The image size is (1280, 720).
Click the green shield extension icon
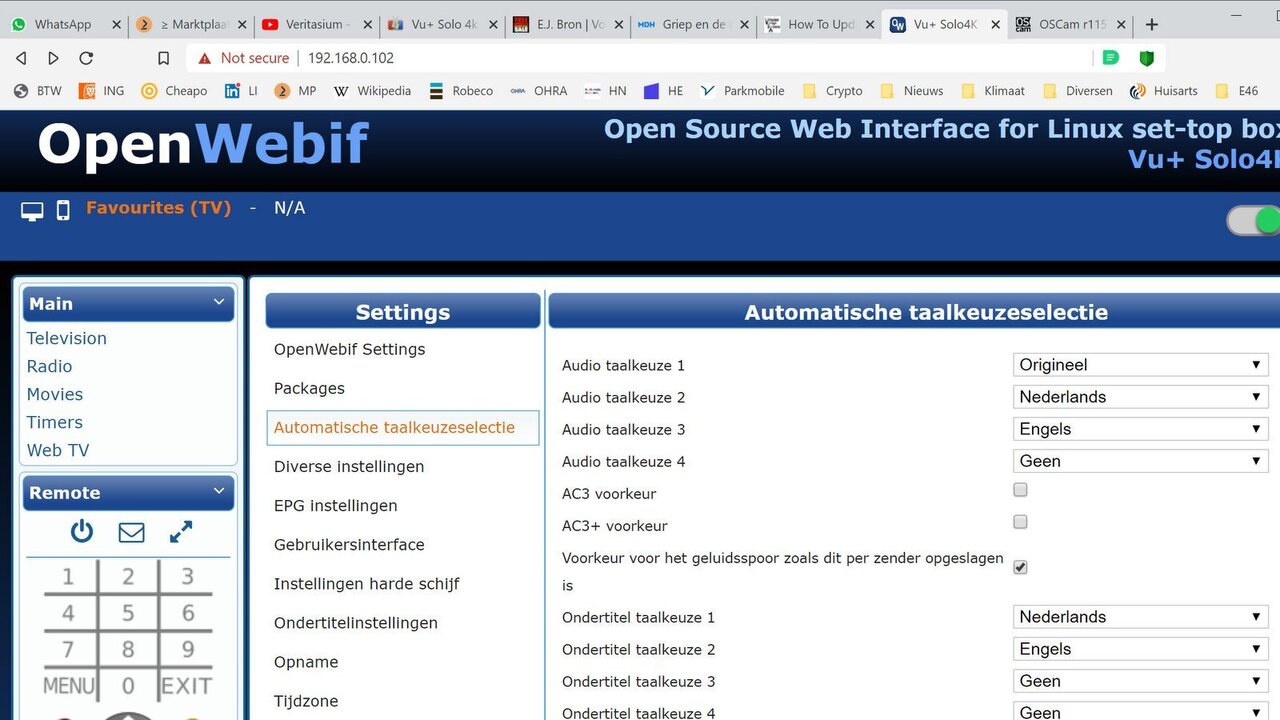[1146, 58]
